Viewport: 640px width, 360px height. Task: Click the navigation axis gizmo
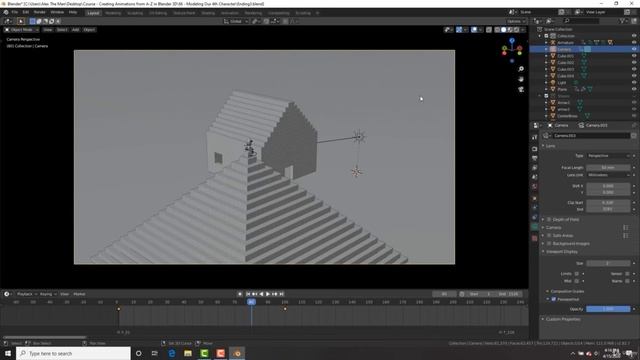pos(512,50)
